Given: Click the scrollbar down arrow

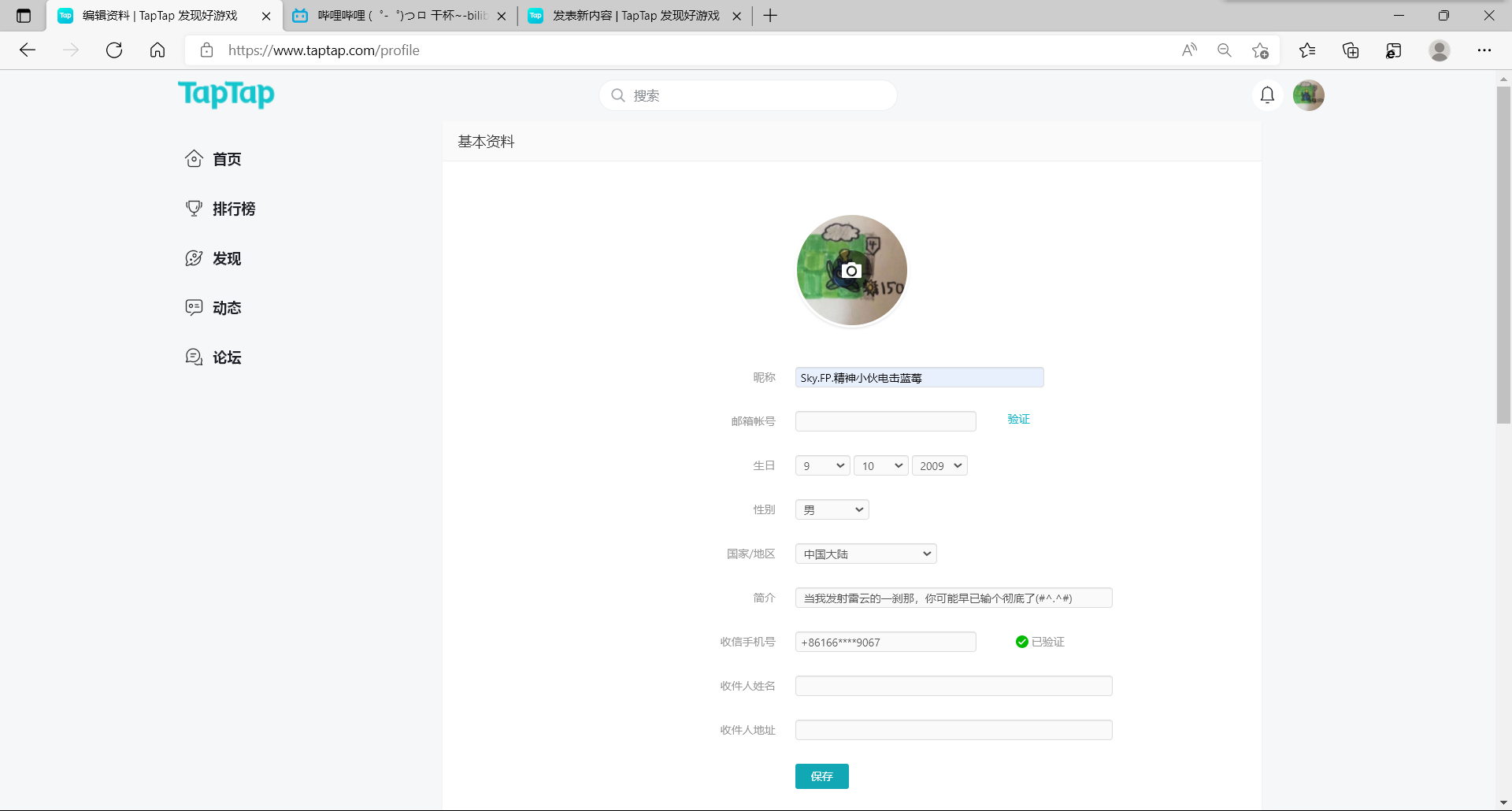Looking at the screenshot, I should 1503,803.
